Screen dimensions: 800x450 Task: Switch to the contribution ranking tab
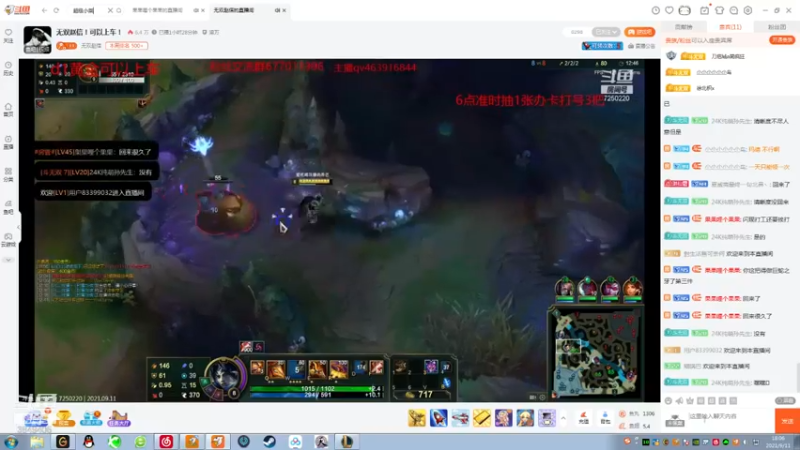(x=684, y=27)
